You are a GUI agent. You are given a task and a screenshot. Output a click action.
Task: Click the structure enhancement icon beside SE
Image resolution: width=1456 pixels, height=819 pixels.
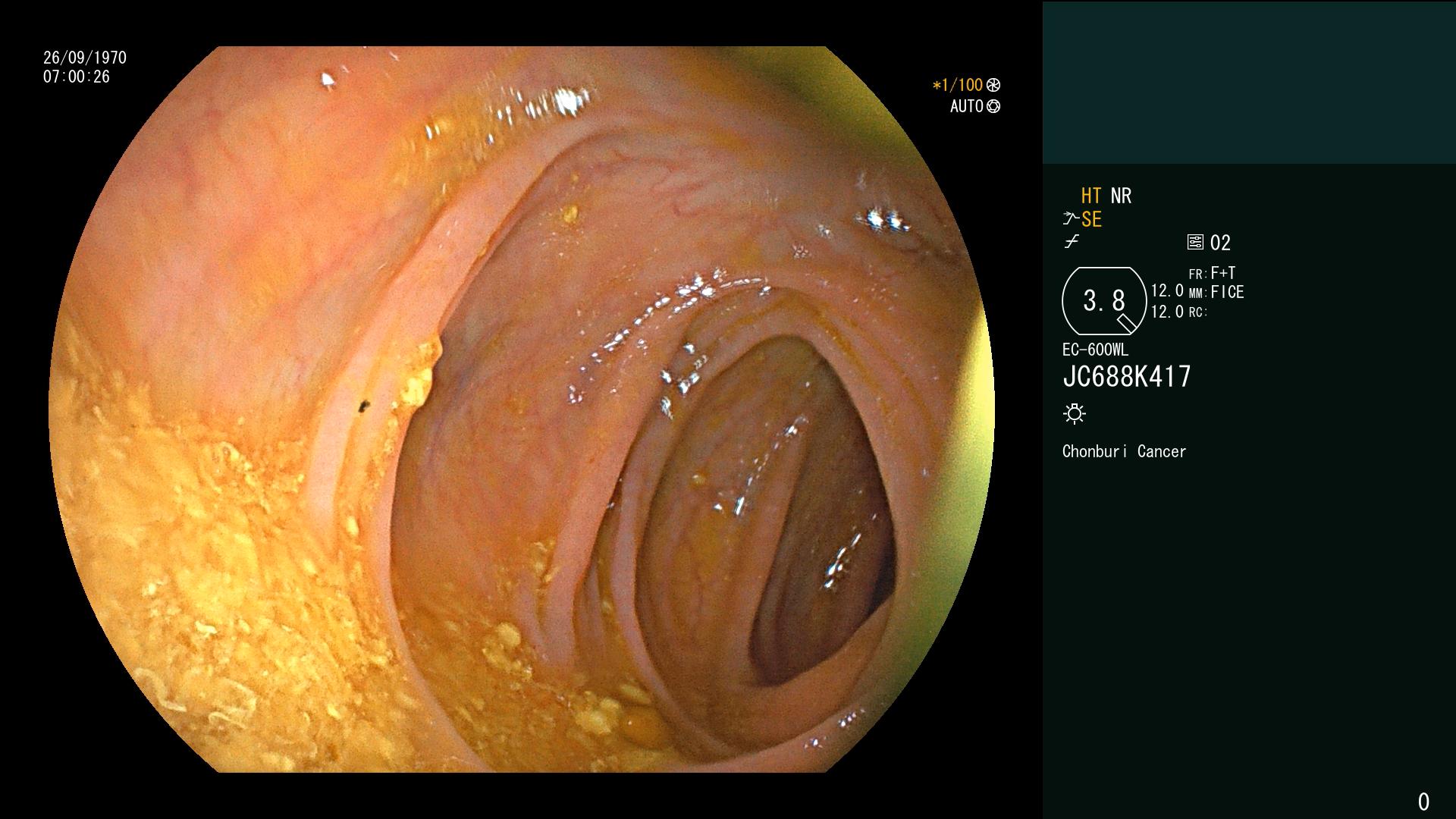click(x=1071, y=219)
